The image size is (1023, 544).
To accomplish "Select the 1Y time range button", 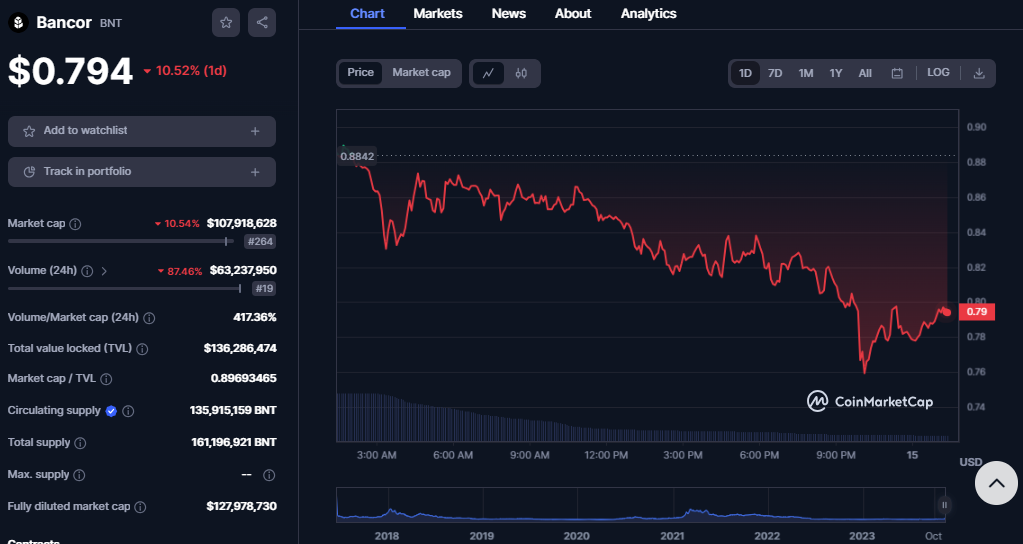I will point(836,73).
